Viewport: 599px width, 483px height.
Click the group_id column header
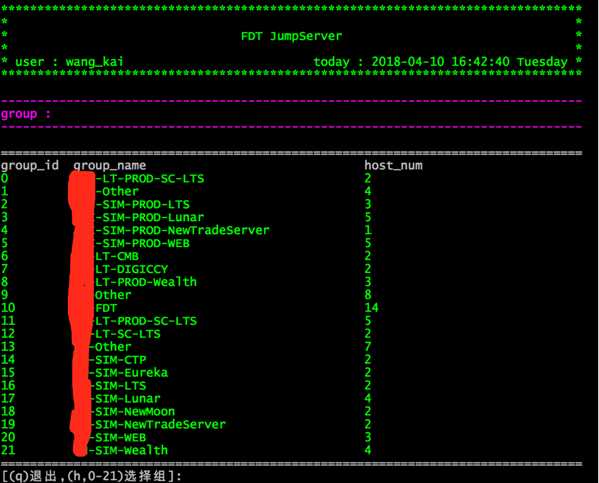pyautogui.click(x=30, y=165)
